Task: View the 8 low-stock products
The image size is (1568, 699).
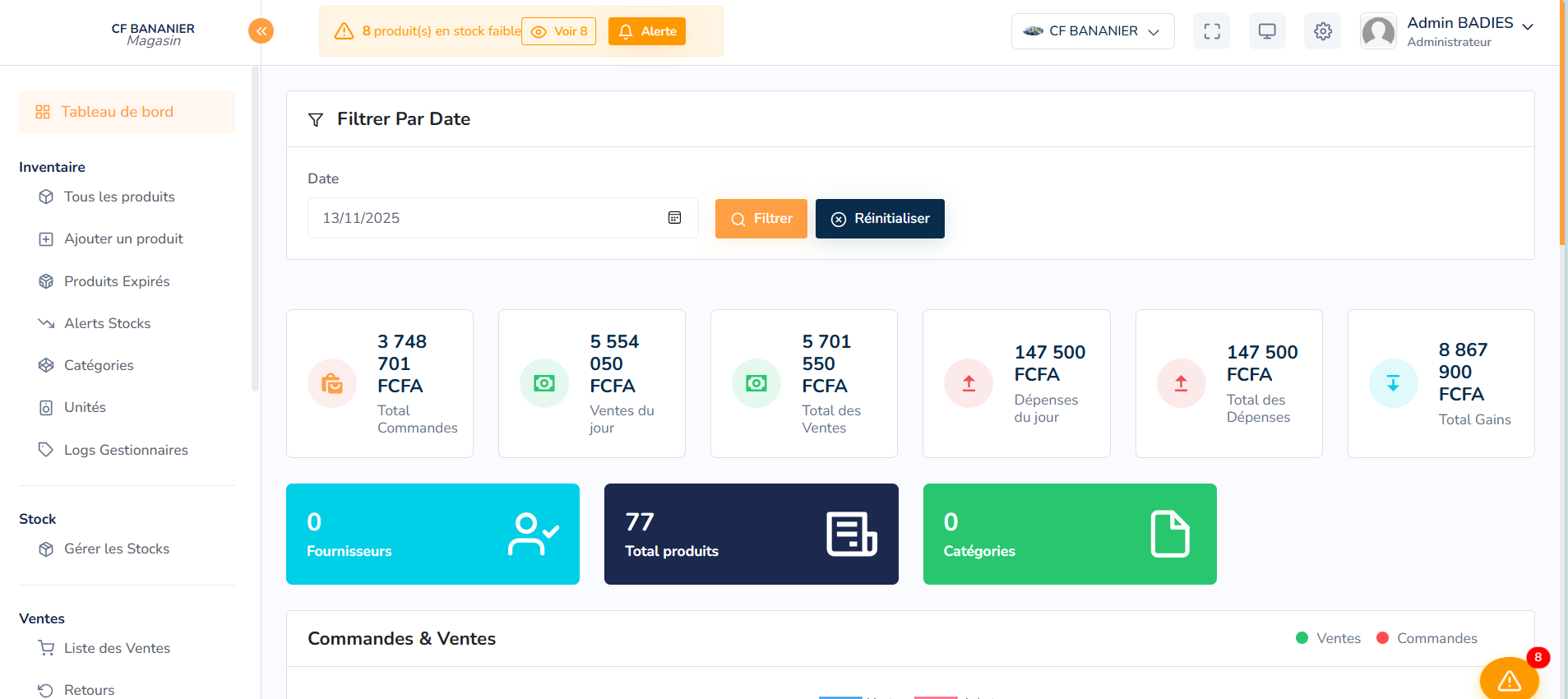Action: pyautogui.click(x=559, y=31)
